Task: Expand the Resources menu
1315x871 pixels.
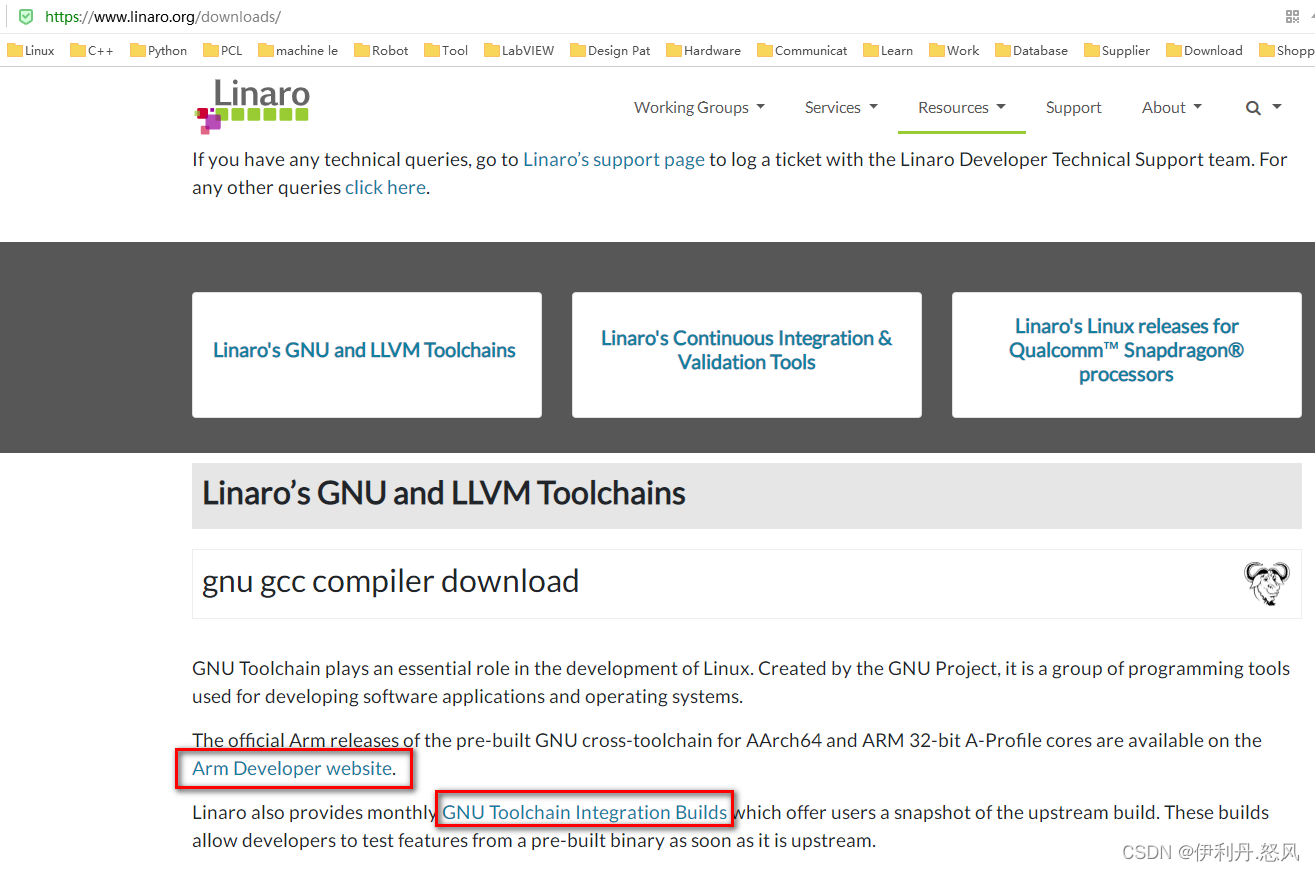Action: click(x=962, y=108)
